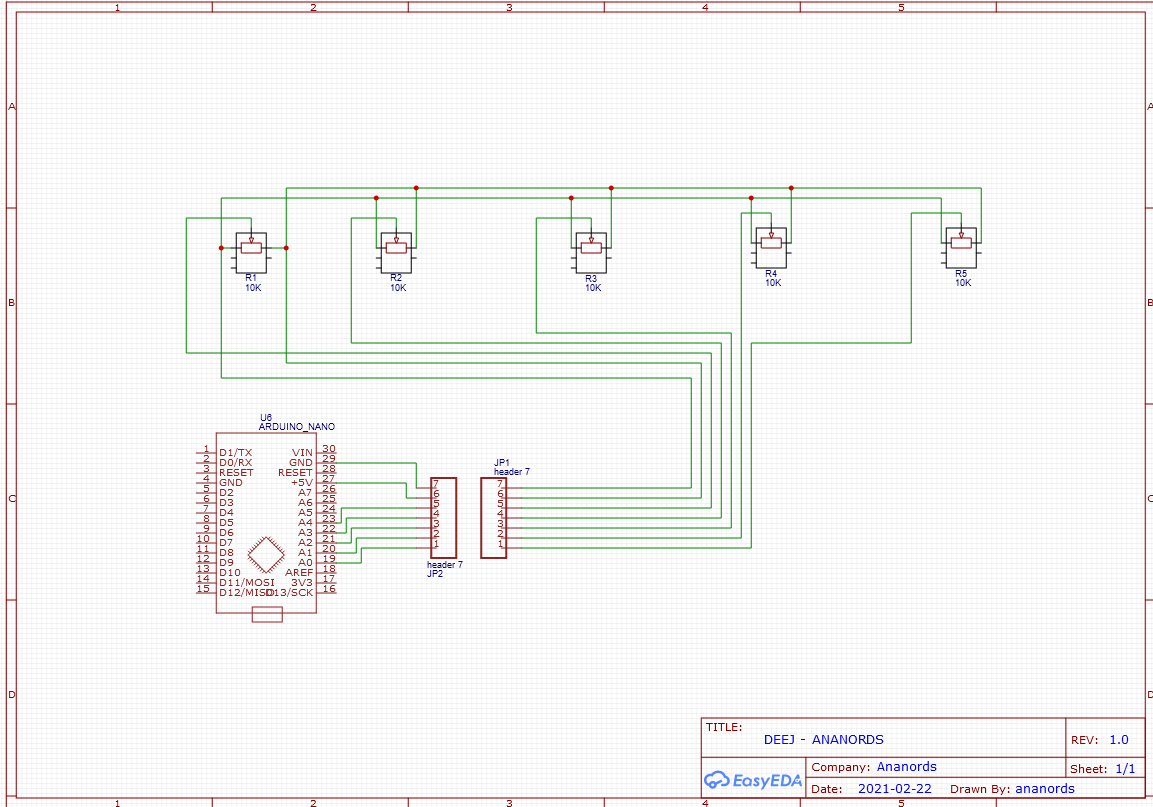Click the D0/RX pin label
1153x807 pixels.
click(235, 463)
